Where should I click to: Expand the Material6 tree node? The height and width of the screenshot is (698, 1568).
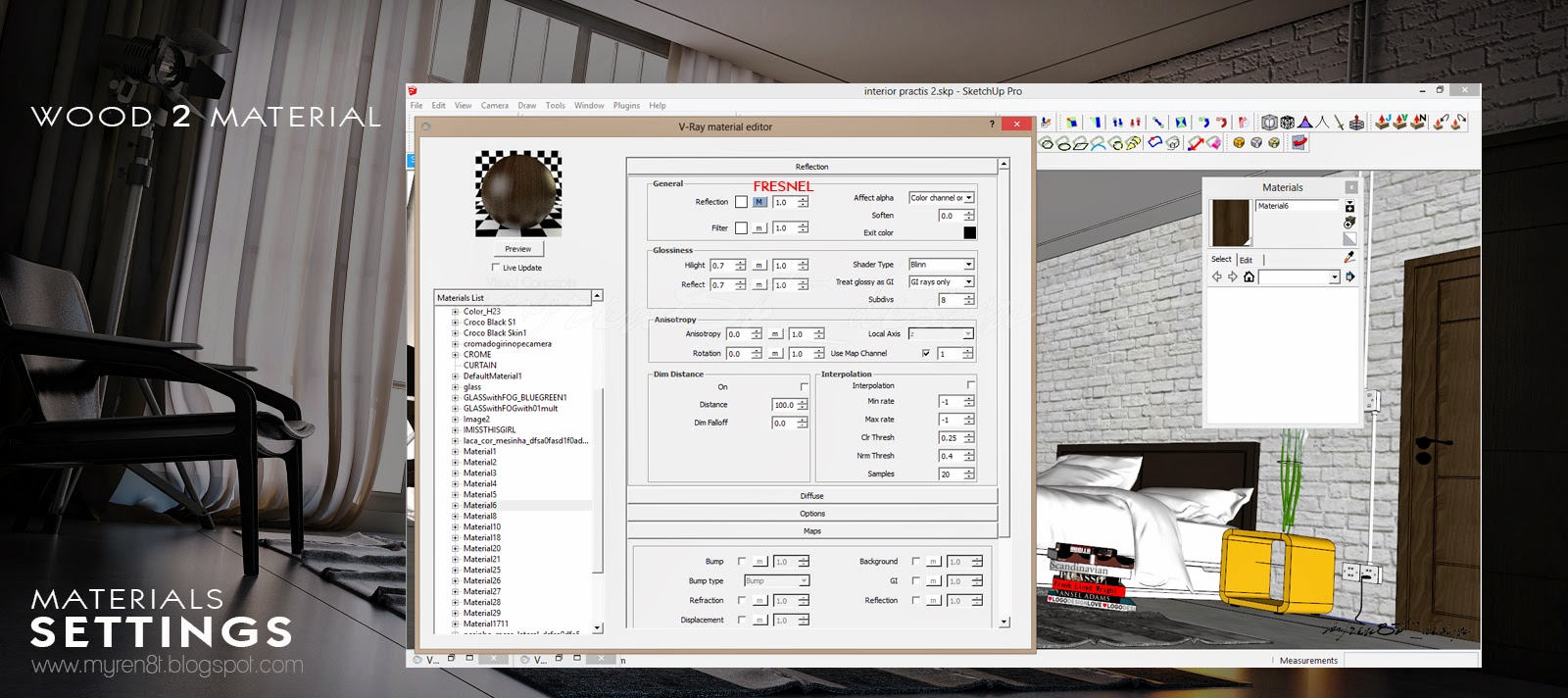(x=455, y=506)
